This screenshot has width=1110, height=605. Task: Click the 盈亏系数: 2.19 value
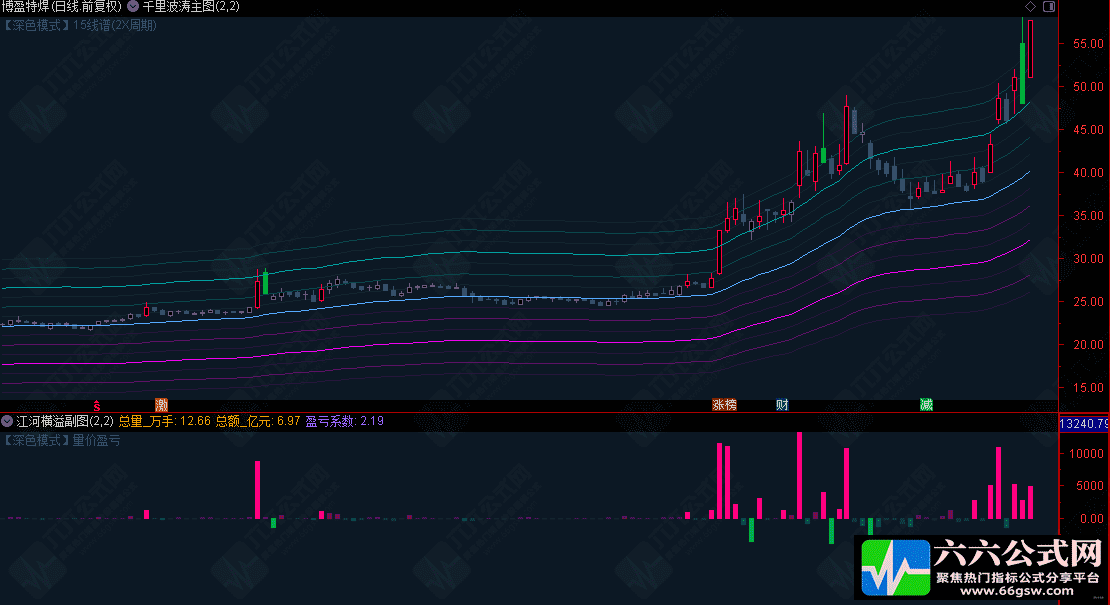(x=345, y=421)
